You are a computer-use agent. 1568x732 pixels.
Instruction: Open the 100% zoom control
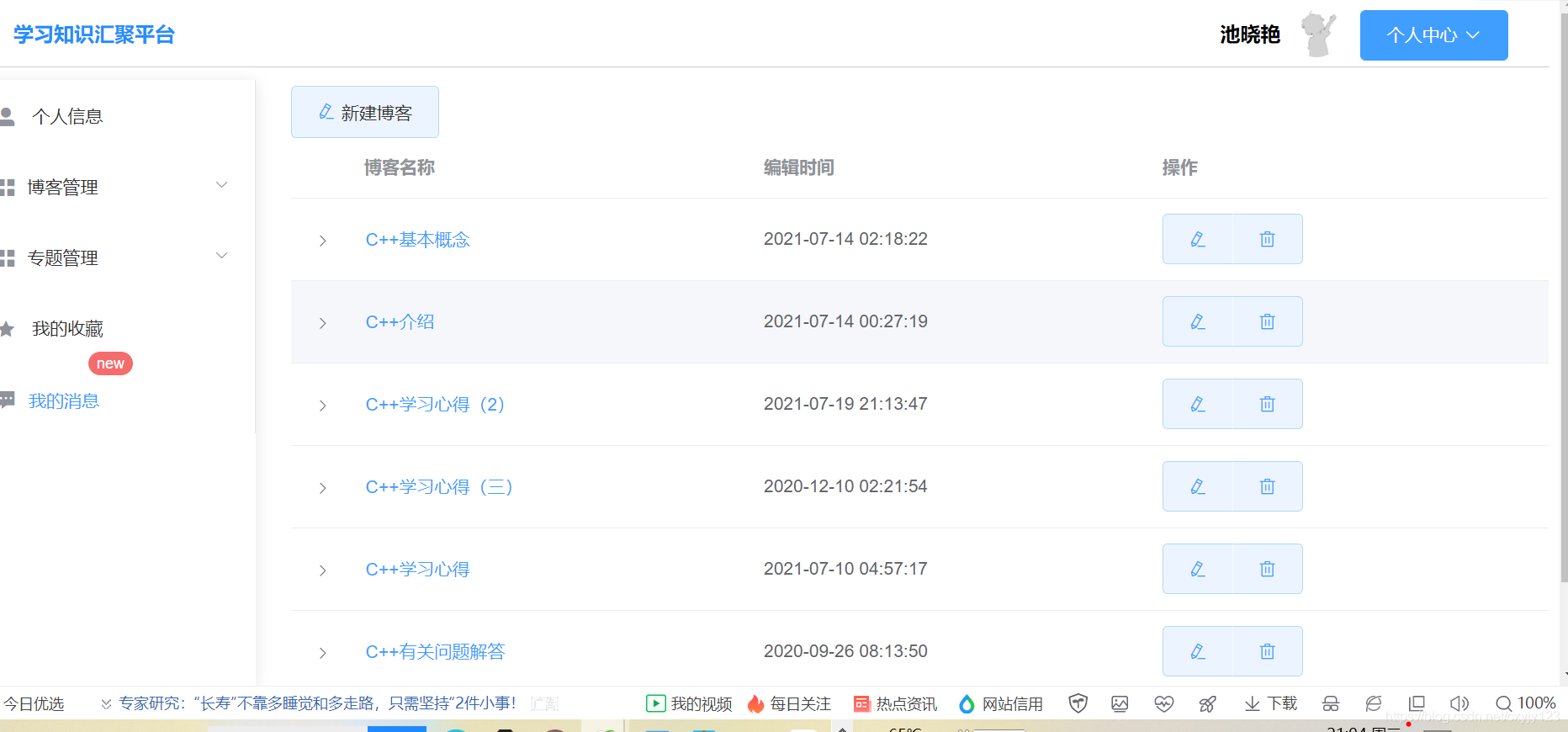click(x=1525, y=703)
